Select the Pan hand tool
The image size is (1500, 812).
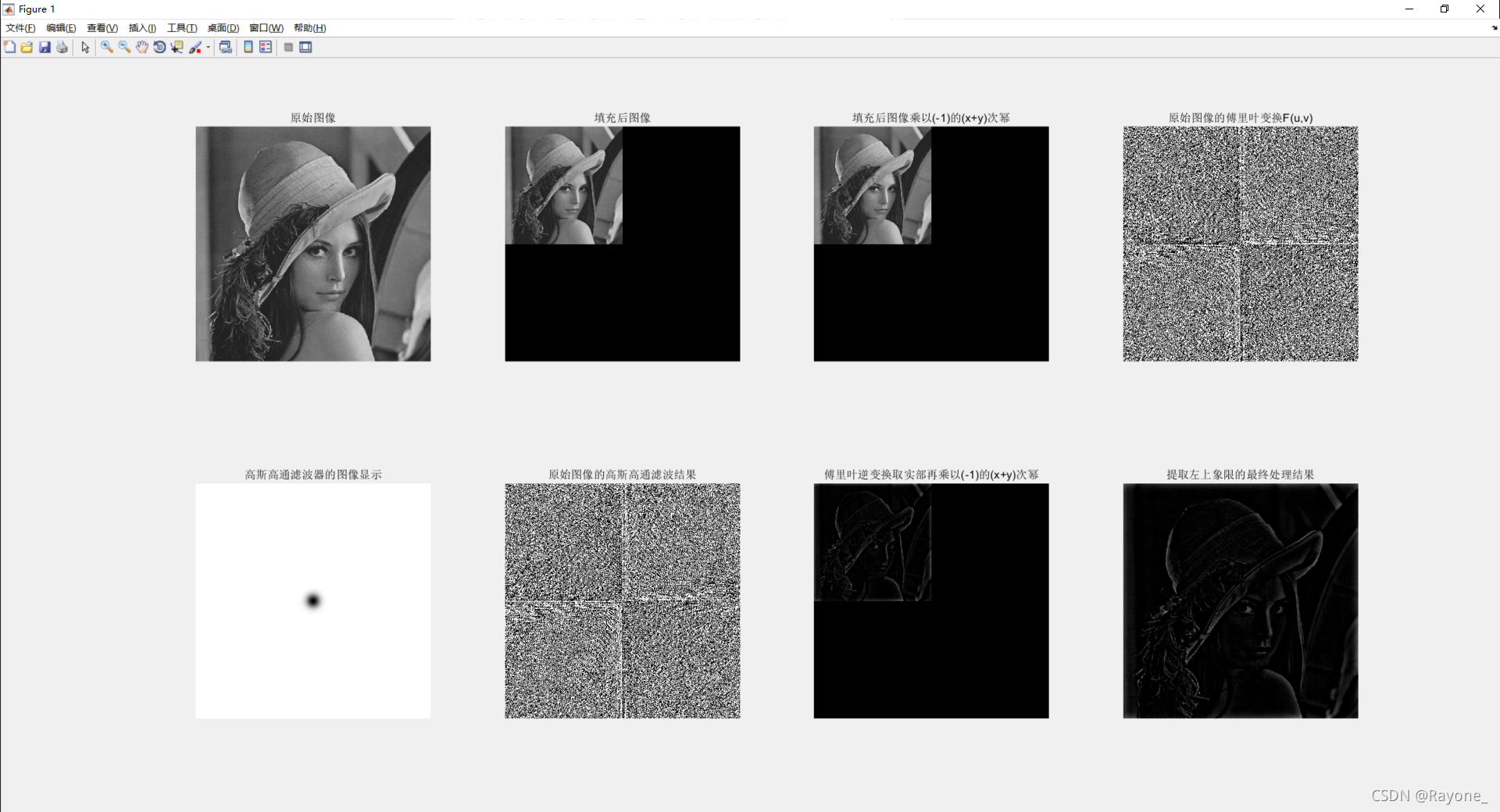(x=141, y=48)
